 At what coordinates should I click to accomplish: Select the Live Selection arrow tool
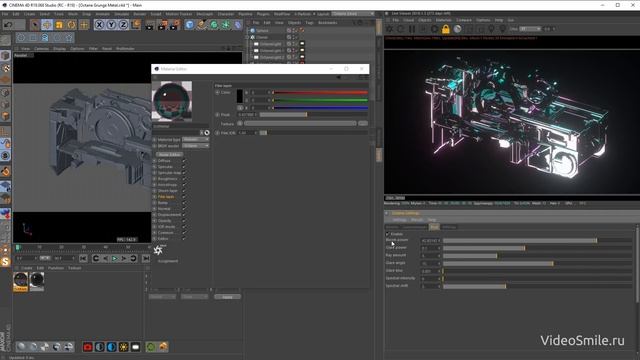[x=35, y=25]
